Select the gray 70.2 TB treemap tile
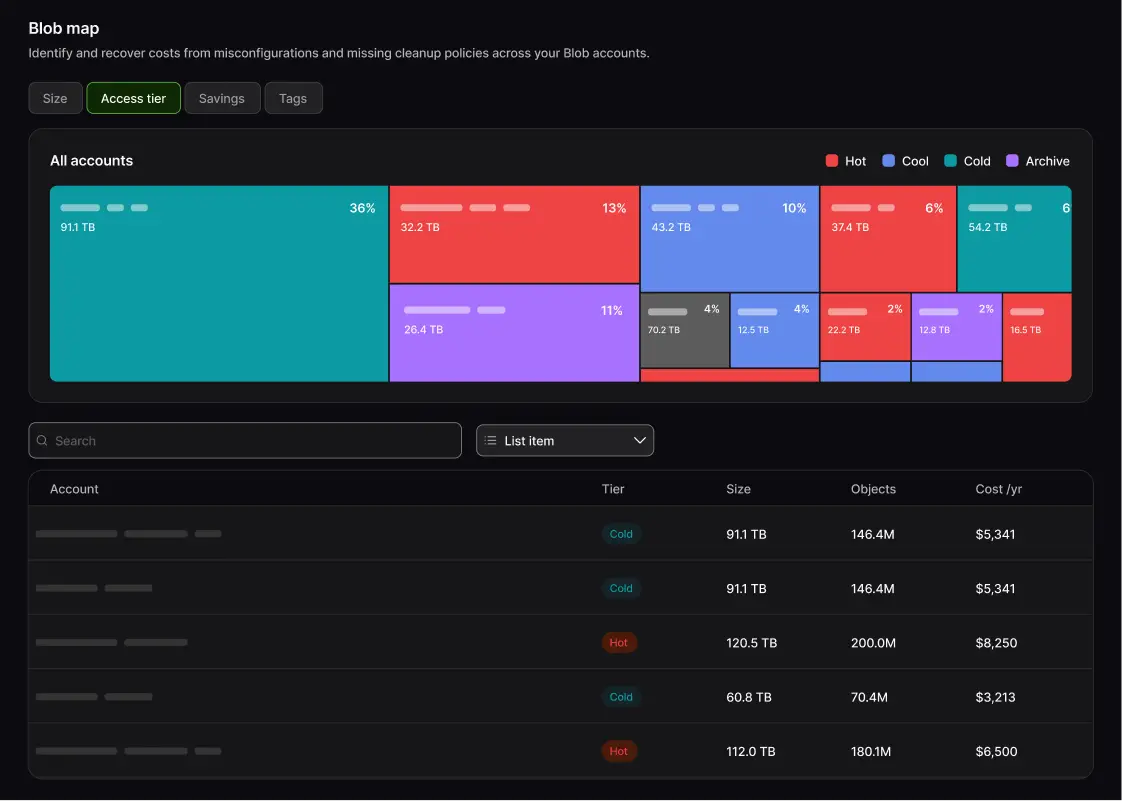1122x801 pixels. (685, 331)
